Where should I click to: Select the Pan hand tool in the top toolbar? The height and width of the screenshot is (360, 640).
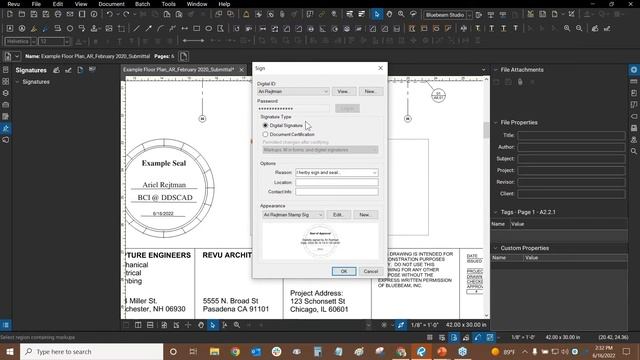(x=389, y=14)
